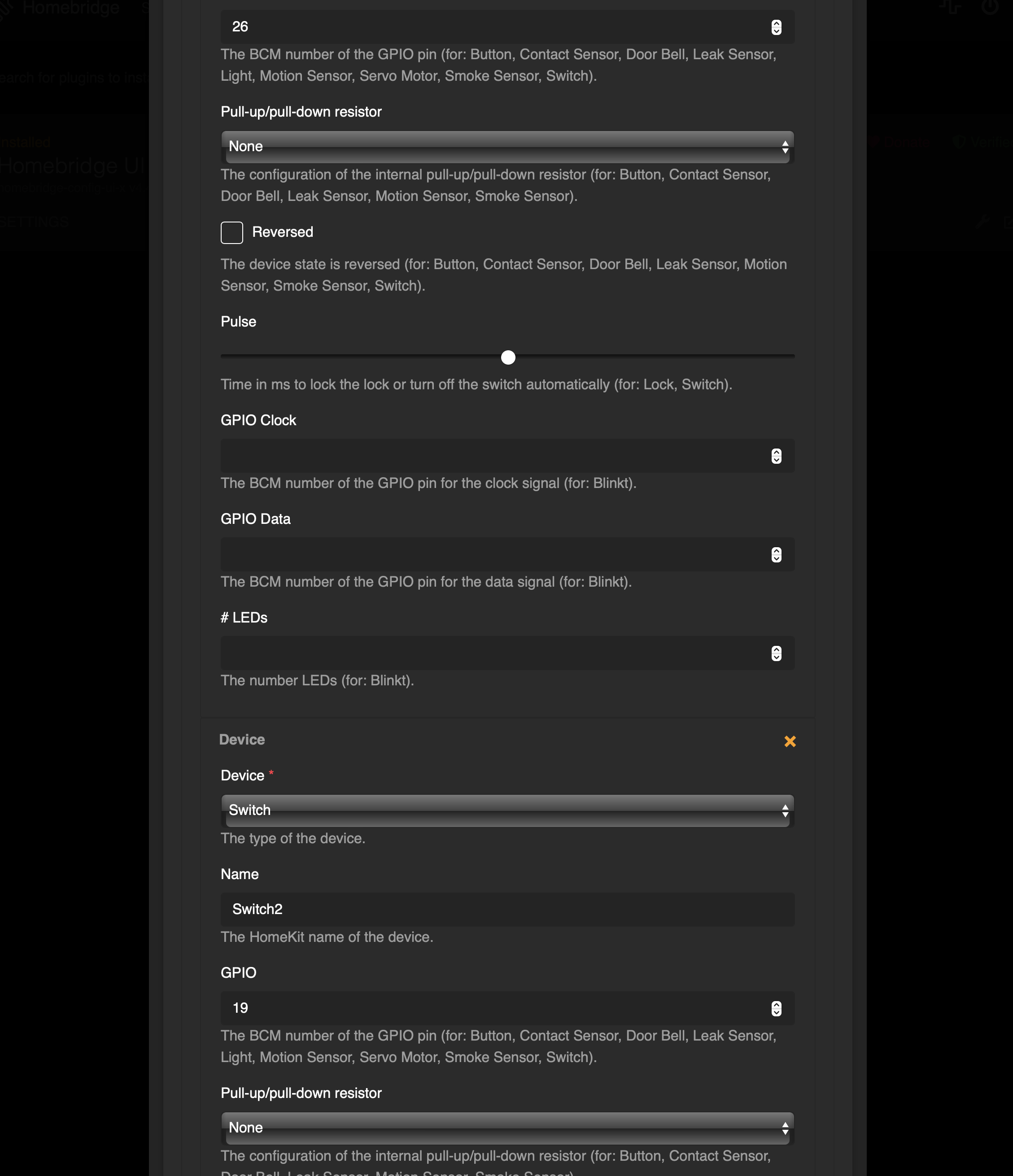The width and height of the screenshot is (1013, 1176).
Task: Open the Device type dropdown showing Switch
Action: [x=508, y=810]
